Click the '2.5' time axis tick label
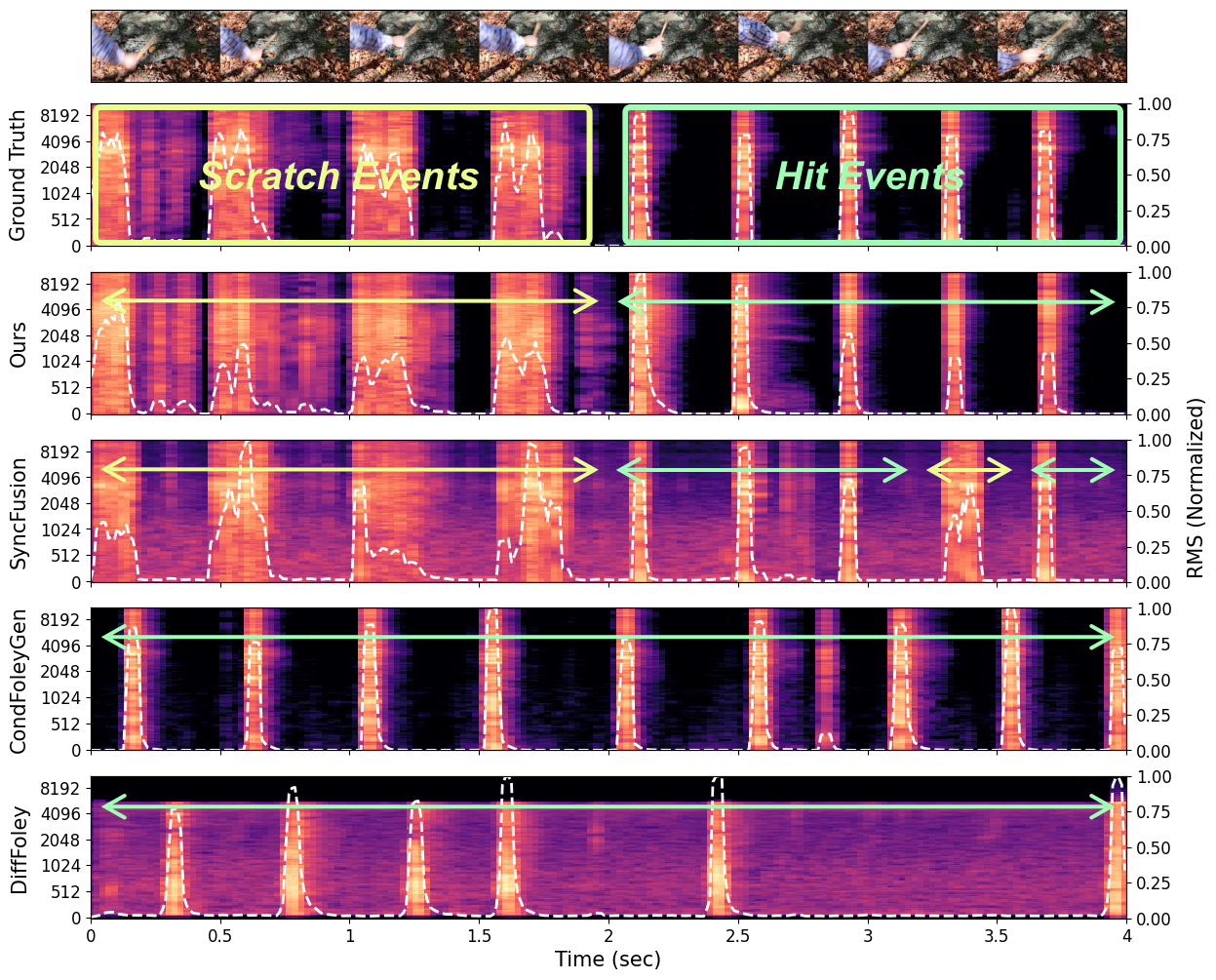1216x980 pixels. 738,935
